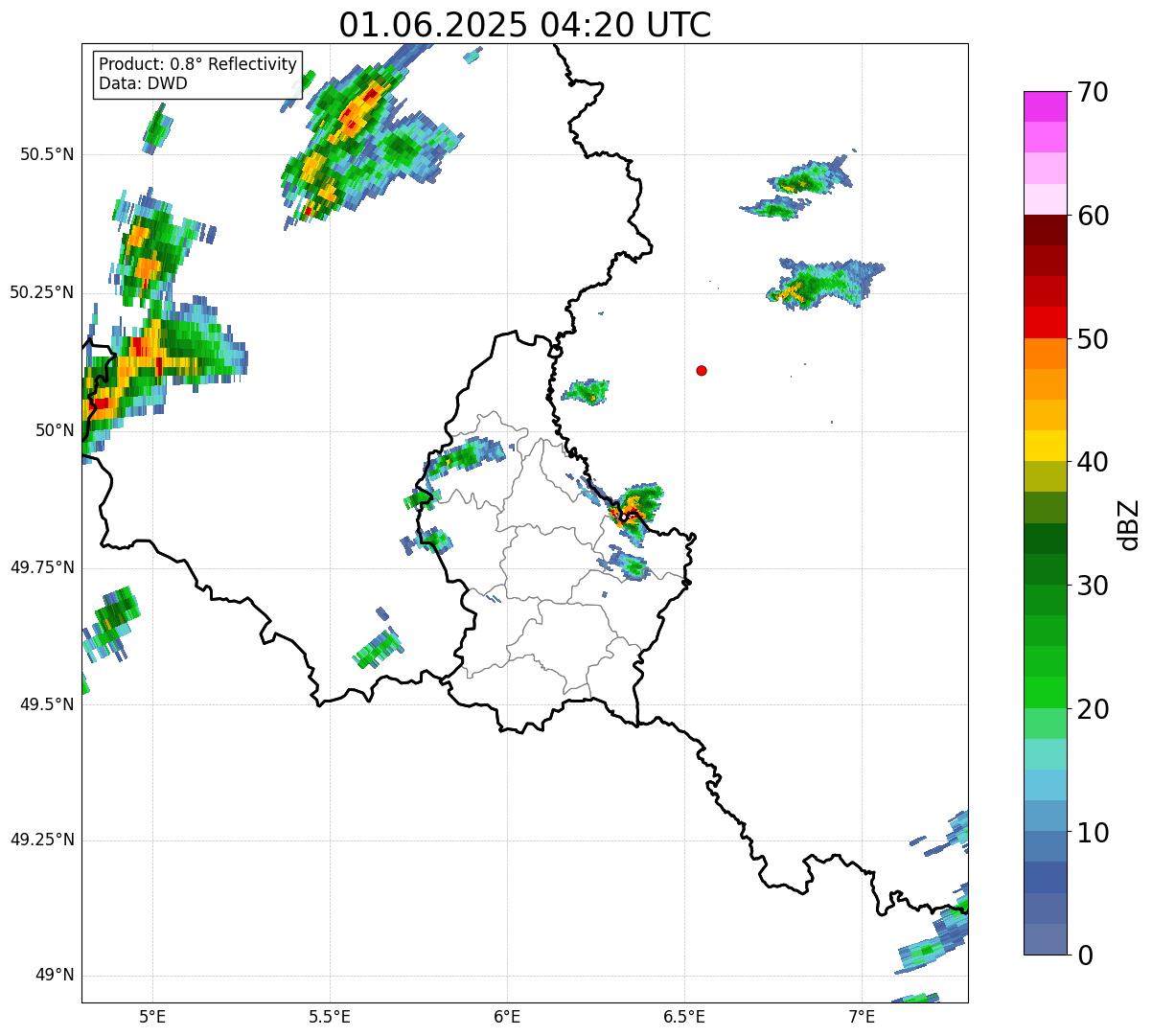Click the longitude label 5.5°E
Image resolution: width=1152 pixels, height=1036 pixels.
[x=330, y=1016]
